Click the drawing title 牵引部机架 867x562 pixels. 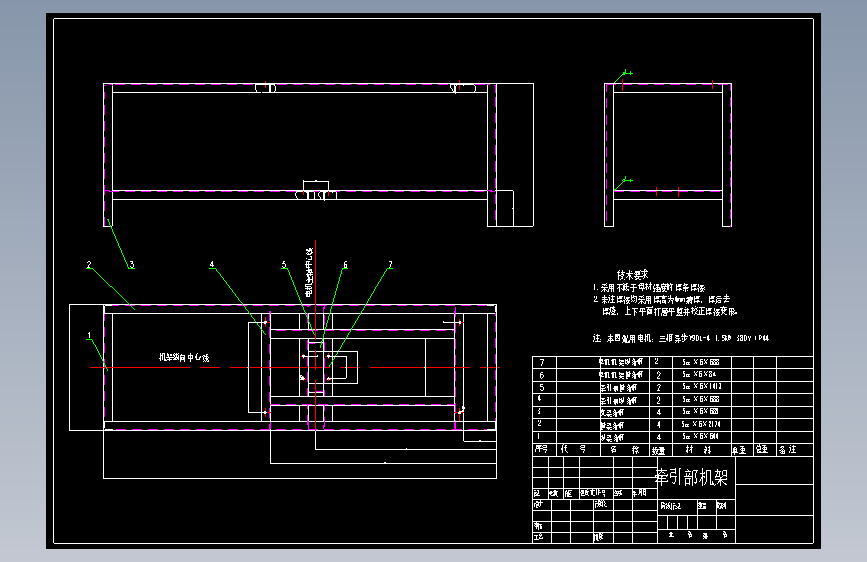(691, 477)
